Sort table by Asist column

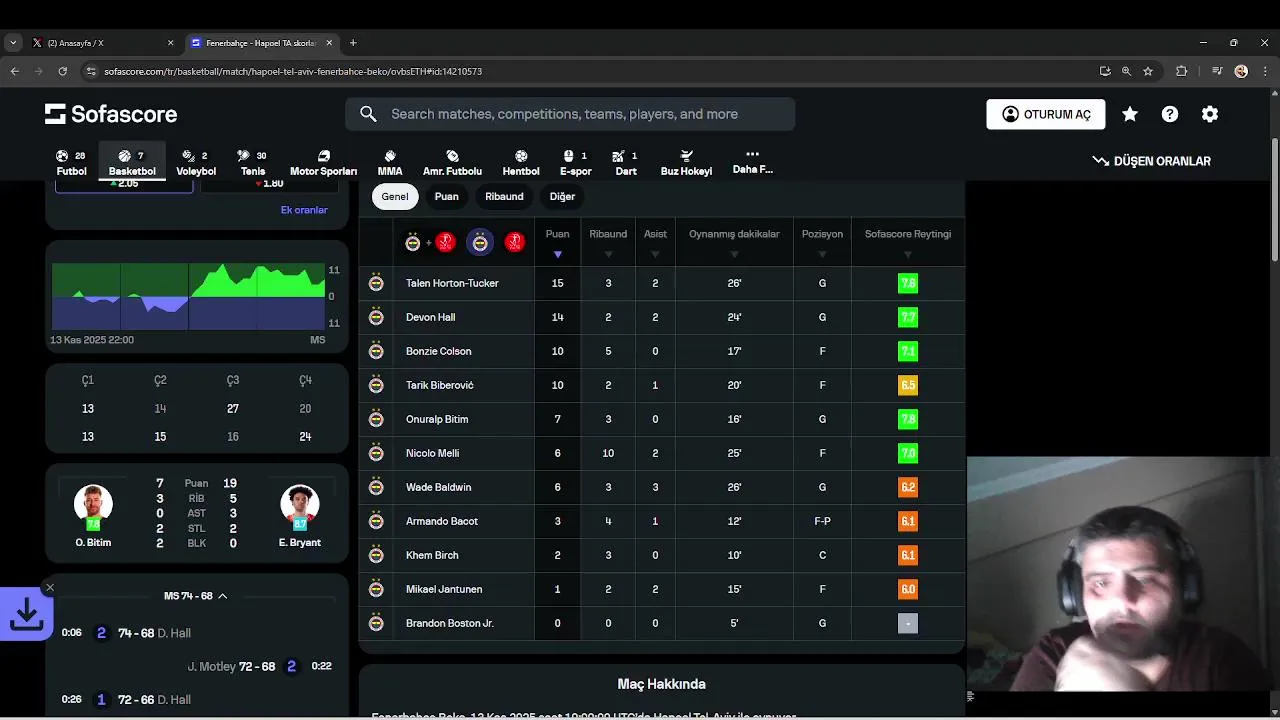tap(655, 242)
